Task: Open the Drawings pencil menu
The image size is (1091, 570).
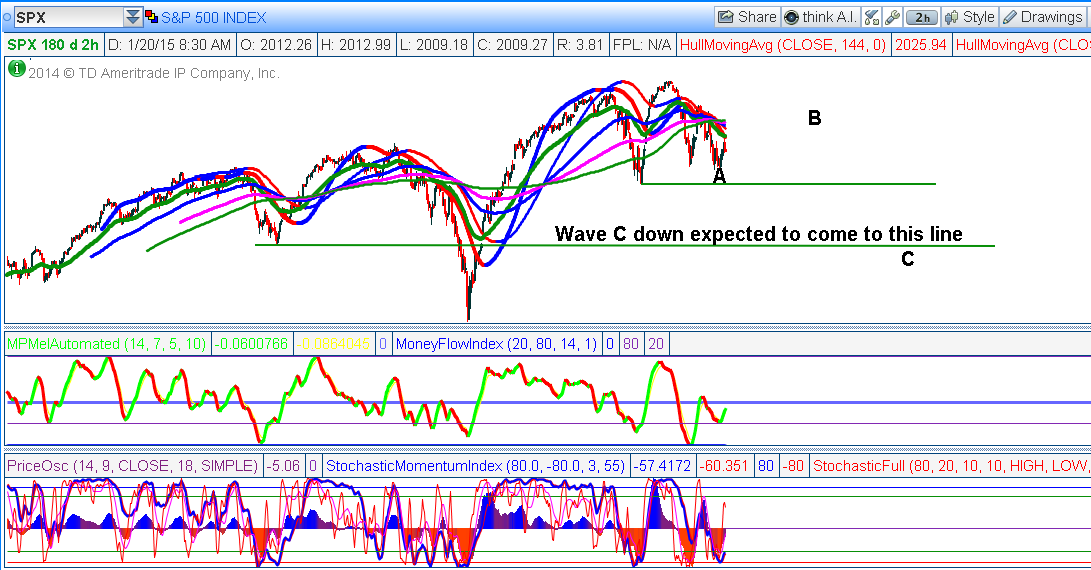Action: point(1041,17)
